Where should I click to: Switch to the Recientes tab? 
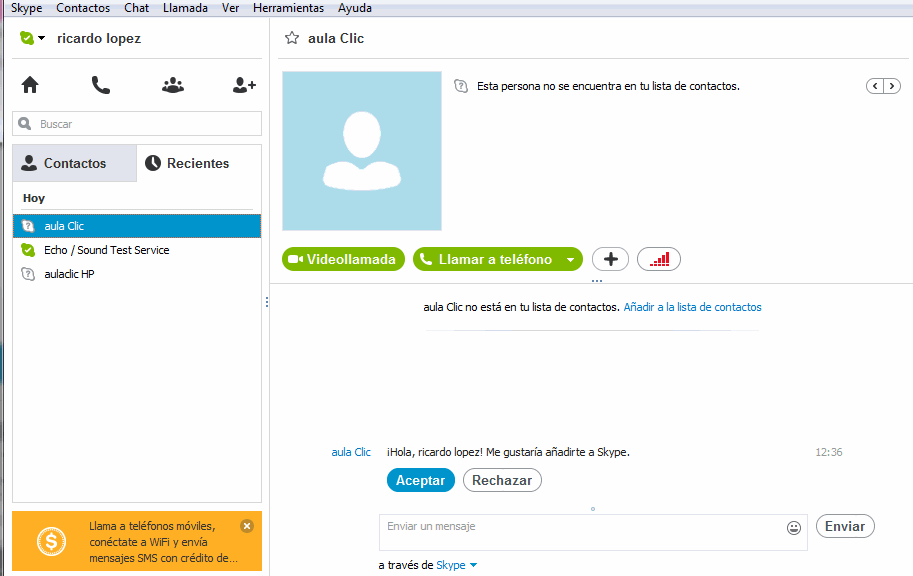[x=198, y=163]
